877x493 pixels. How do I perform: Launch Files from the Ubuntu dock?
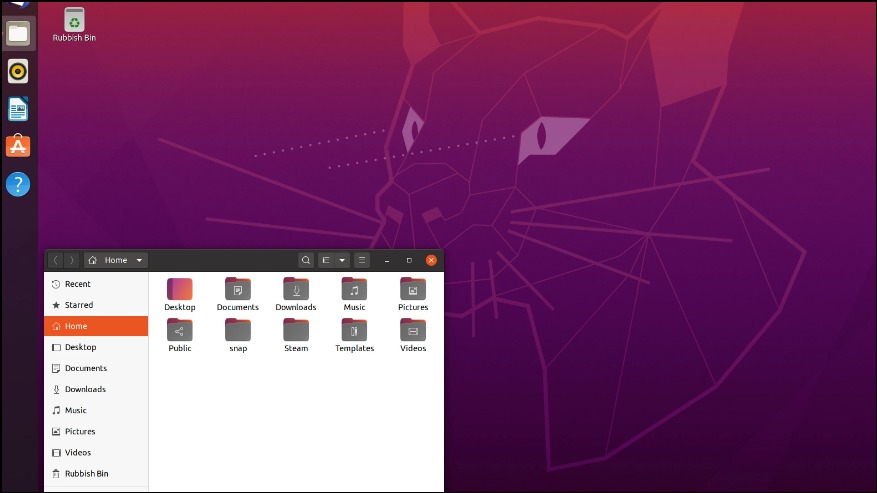coord(18,34)
